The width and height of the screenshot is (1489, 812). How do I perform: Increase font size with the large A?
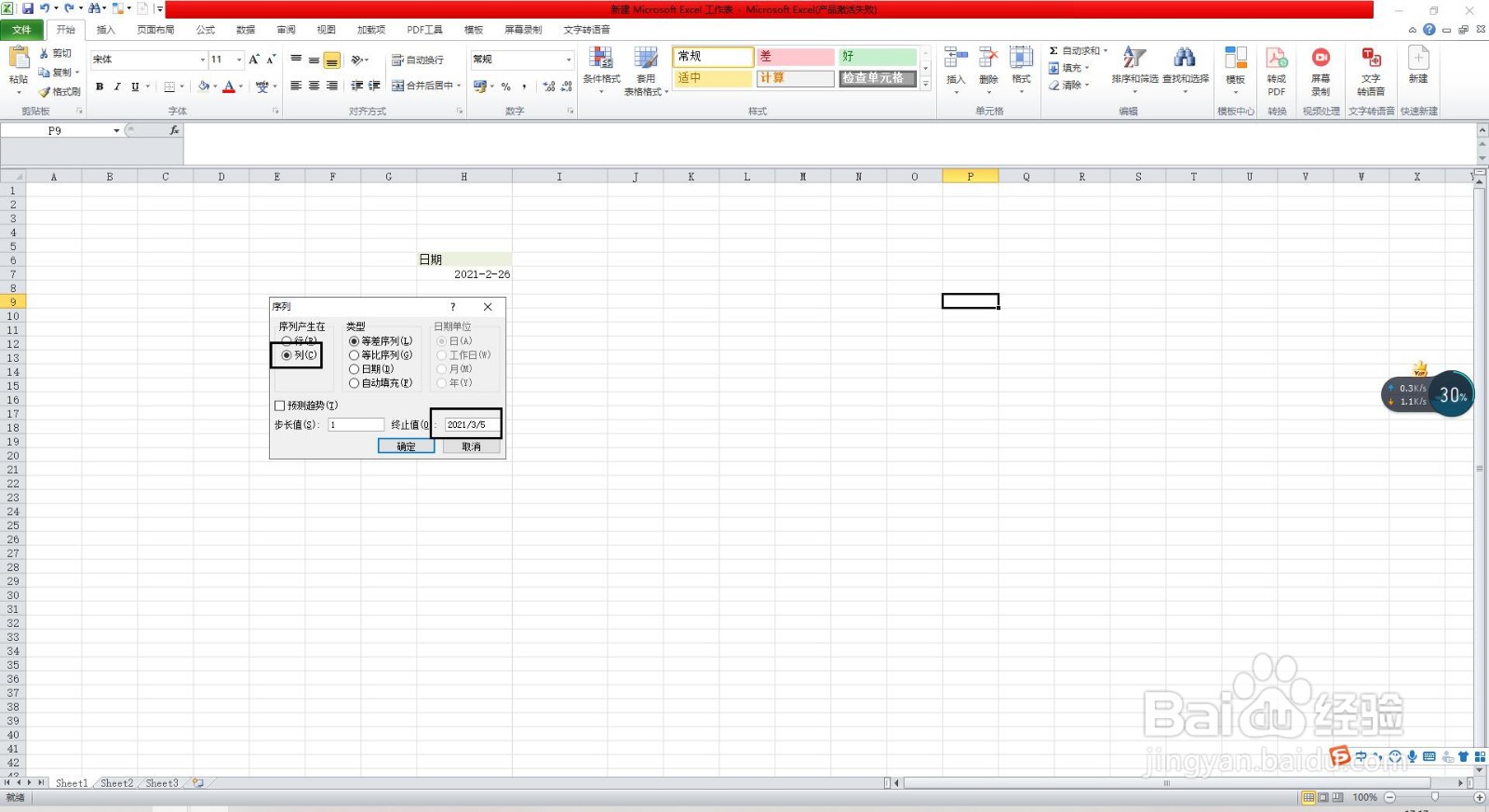pos(254,60)
